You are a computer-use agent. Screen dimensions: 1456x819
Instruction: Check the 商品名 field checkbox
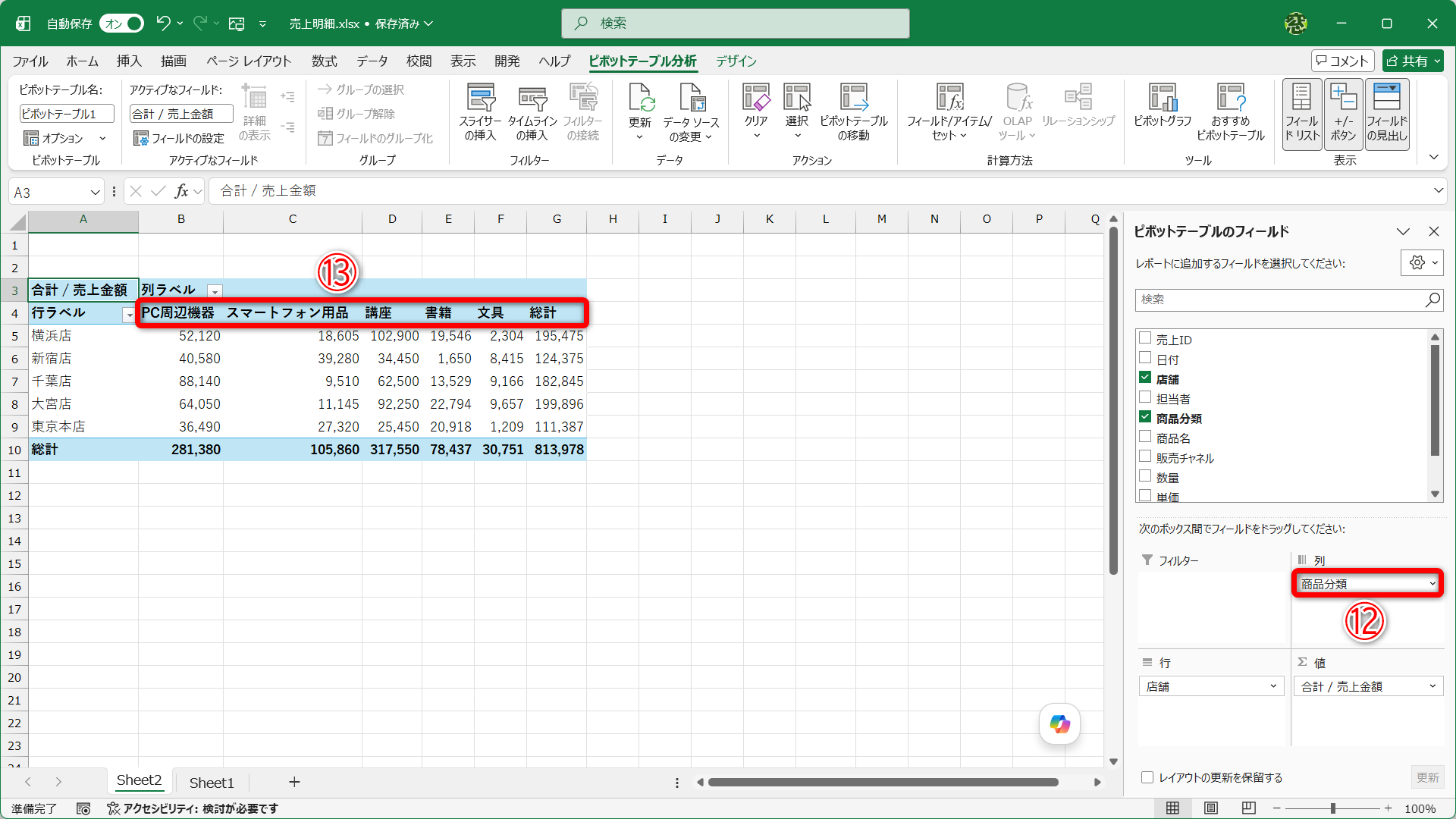[1145, 437]
